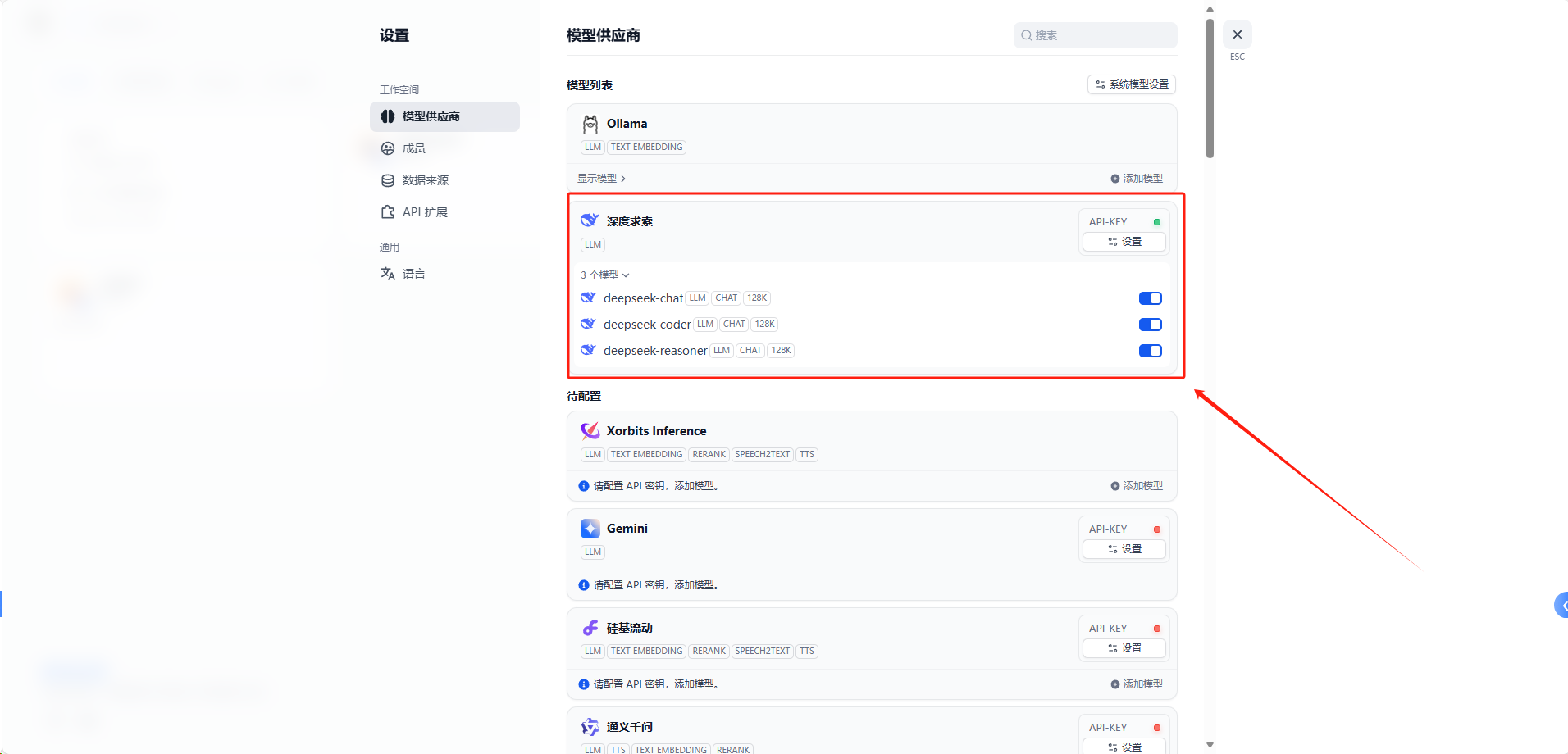Click the 语言 translate icon

click(388, 274)
